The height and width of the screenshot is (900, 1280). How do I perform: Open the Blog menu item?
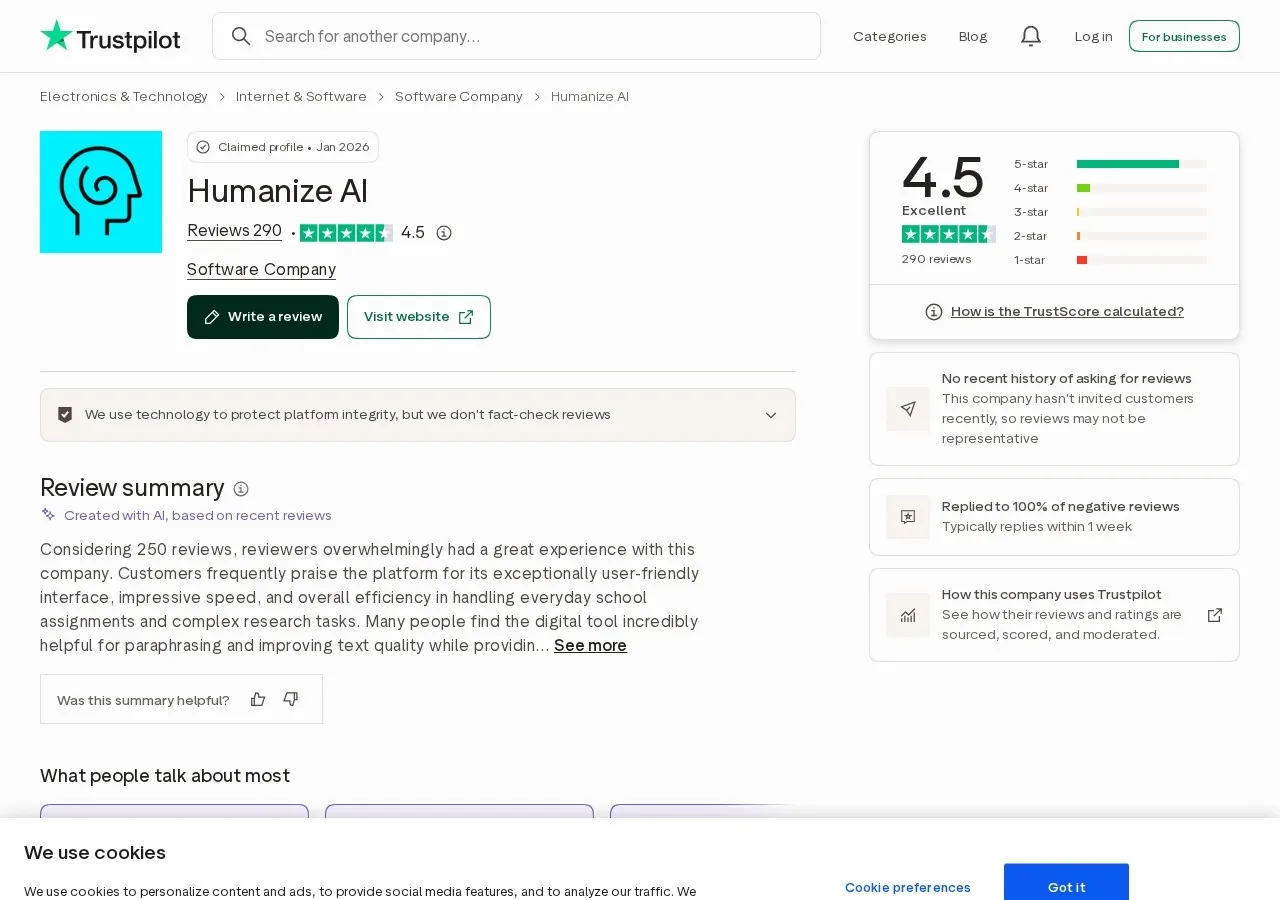click(973, 36)
